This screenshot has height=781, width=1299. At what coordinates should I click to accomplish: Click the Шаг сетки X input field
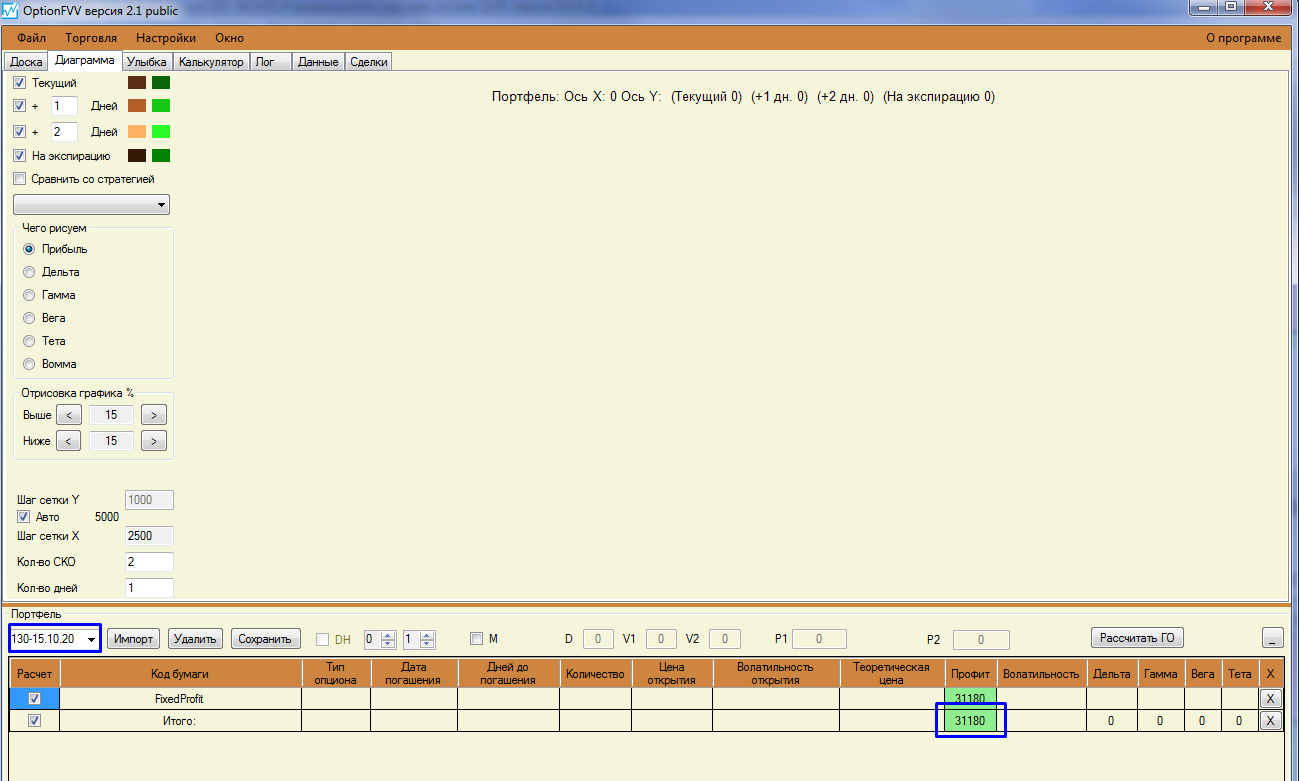coord(149,536)
